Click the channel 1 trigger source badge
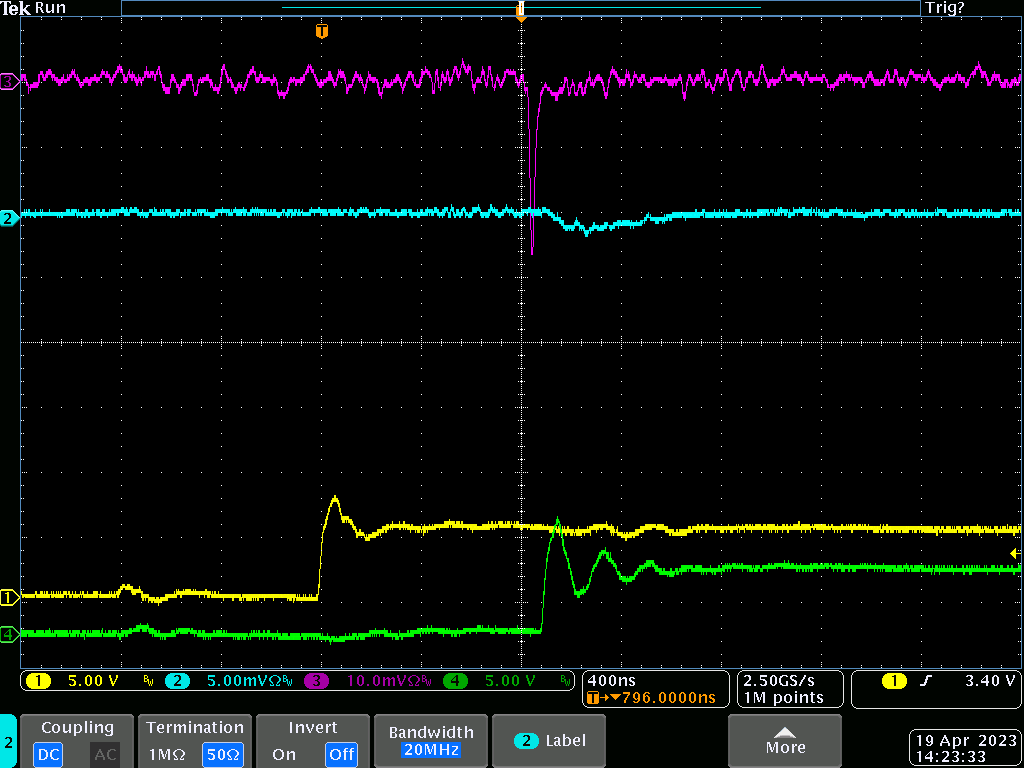This screenshot has width=1024, height=768. pyautogui.click(x=893, y=681)
